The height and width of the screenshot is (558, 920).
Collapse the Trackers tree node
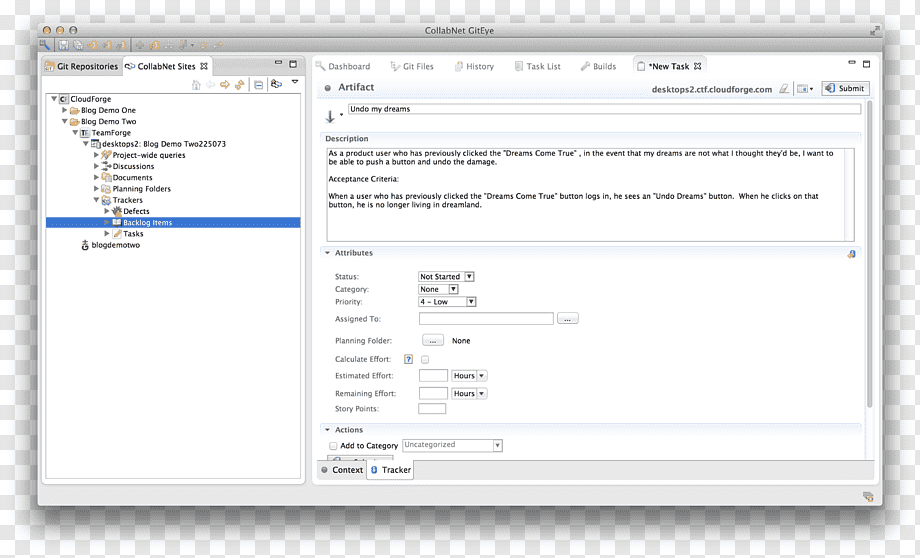pos(96,200)
